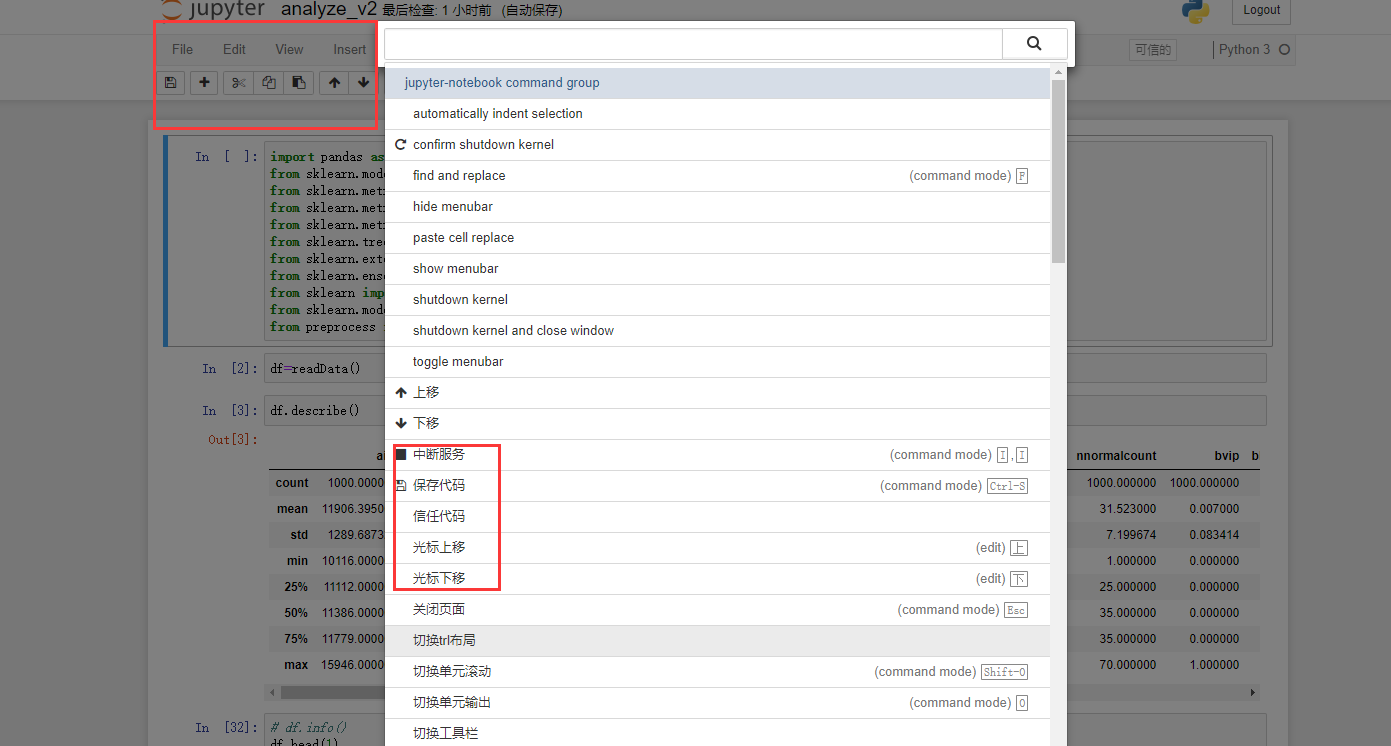Click the save notebook toolbar icon

[x=171, y=83]
